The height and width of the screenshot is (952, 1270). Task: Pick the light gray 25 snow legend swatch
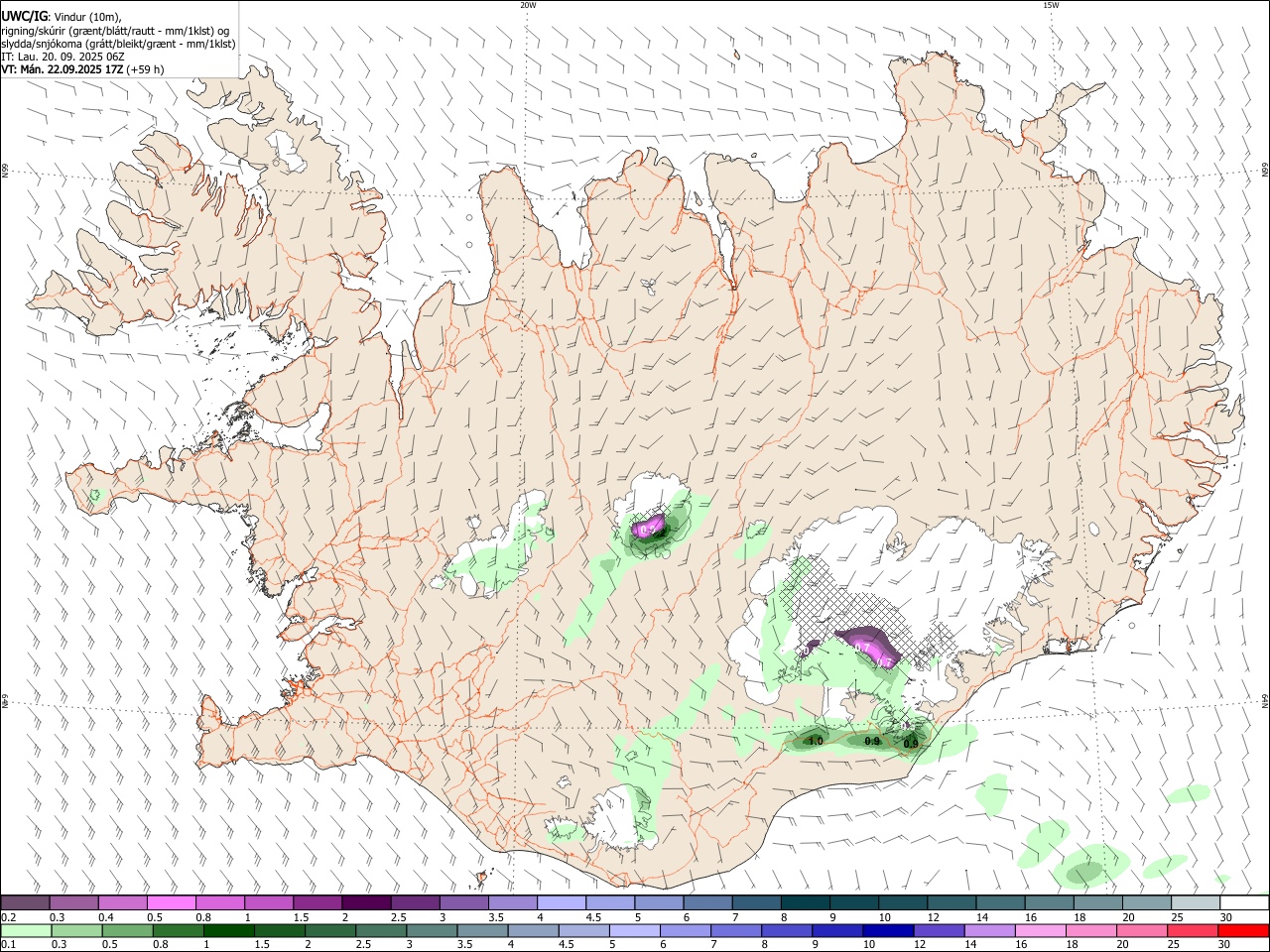point(1196,903)
